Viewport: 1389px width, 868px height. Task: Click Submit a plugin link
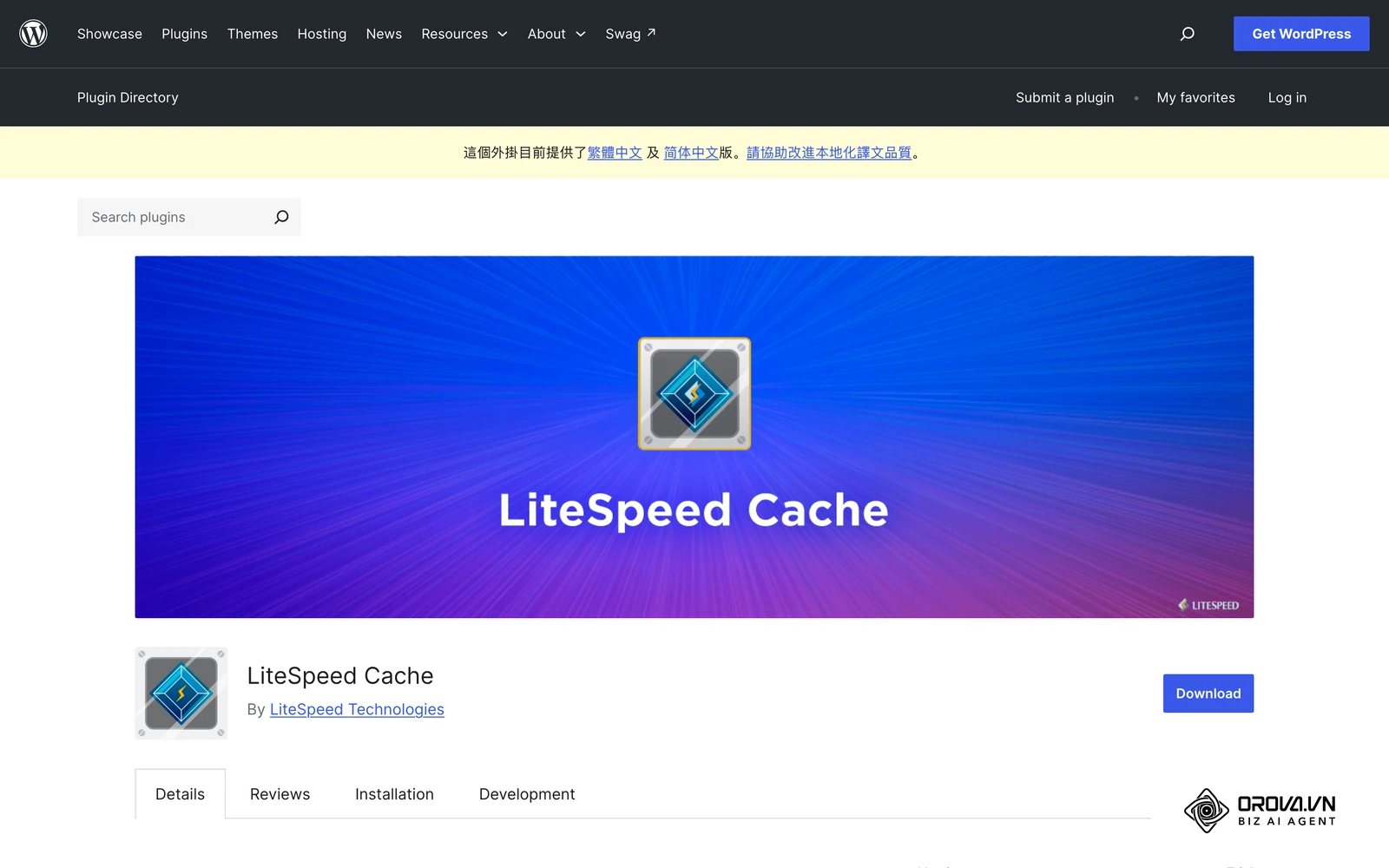click(1064, 97)
